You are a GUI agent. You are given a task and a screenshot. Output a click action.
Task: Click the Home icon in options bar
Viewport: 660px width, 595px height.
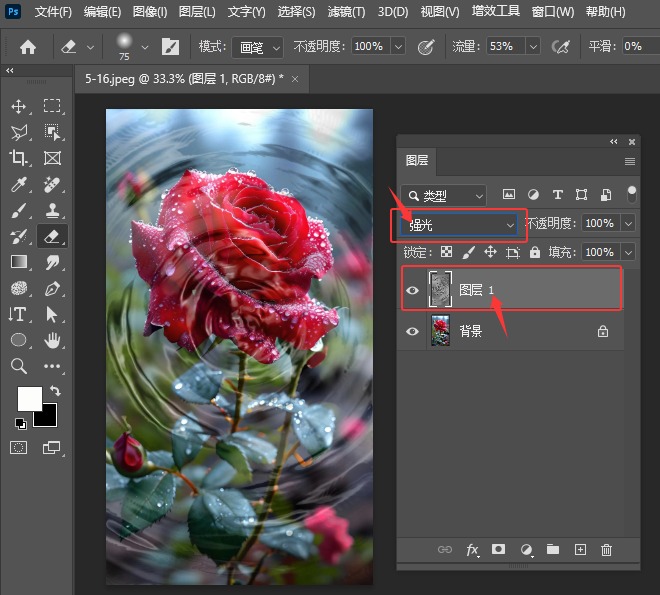[28, 47]
